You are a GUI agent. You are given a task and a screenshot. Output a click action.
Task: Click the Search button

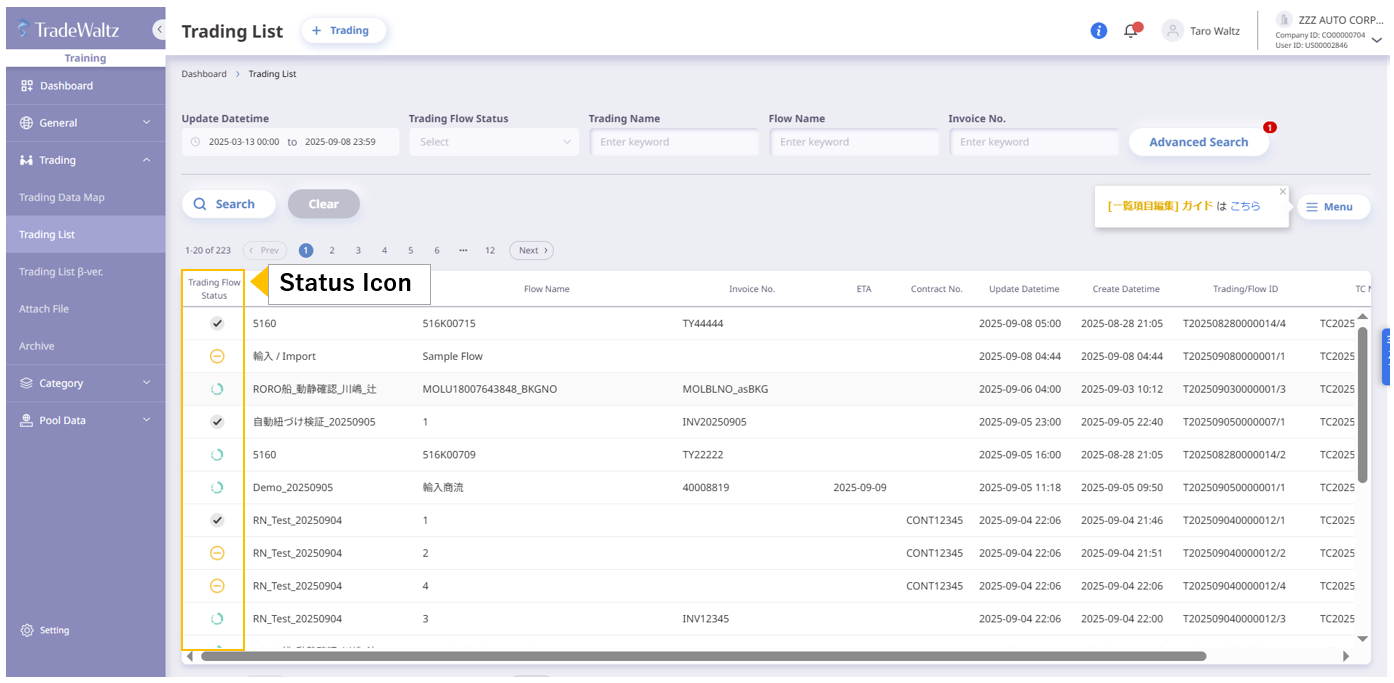228,204
